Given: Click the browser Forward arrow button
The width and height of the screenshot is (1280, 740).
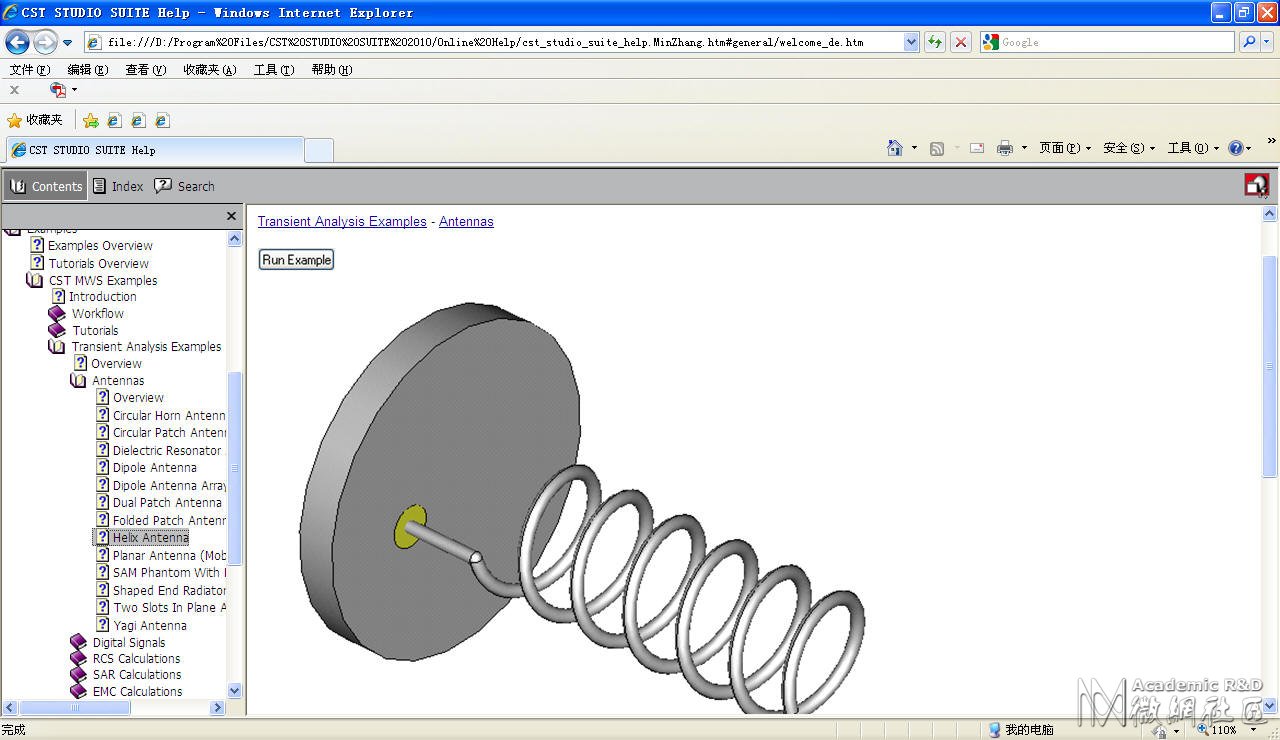Looking at the screenshot, I should [45, 42].
